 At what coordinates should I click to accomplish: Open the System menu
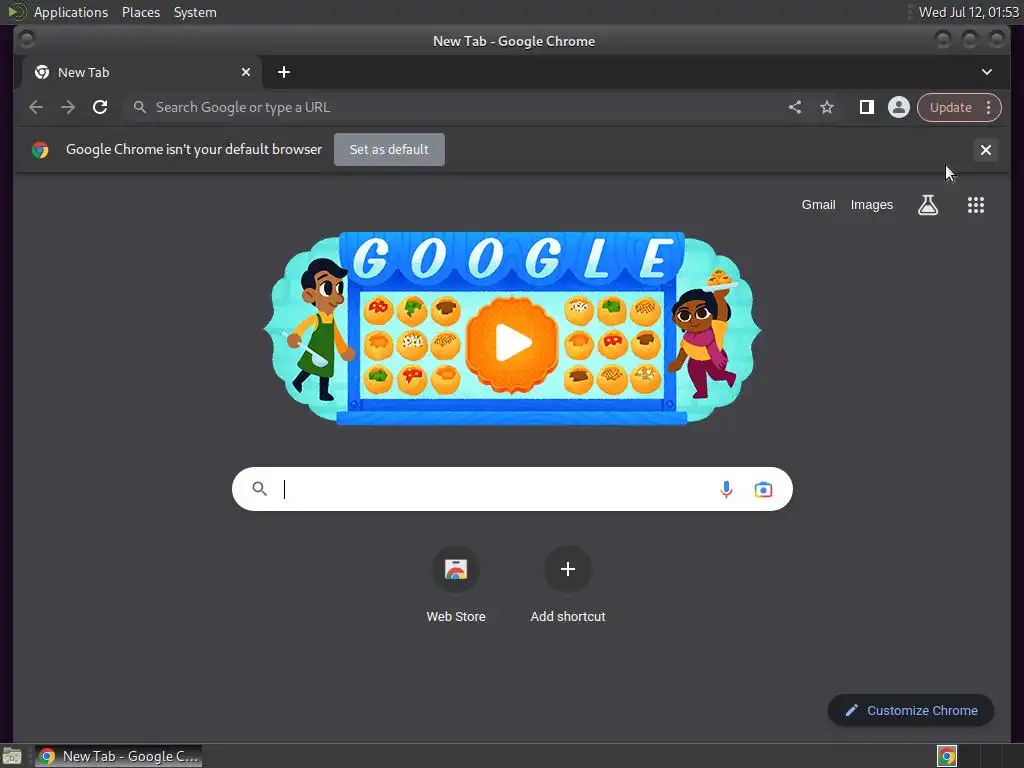195,12
